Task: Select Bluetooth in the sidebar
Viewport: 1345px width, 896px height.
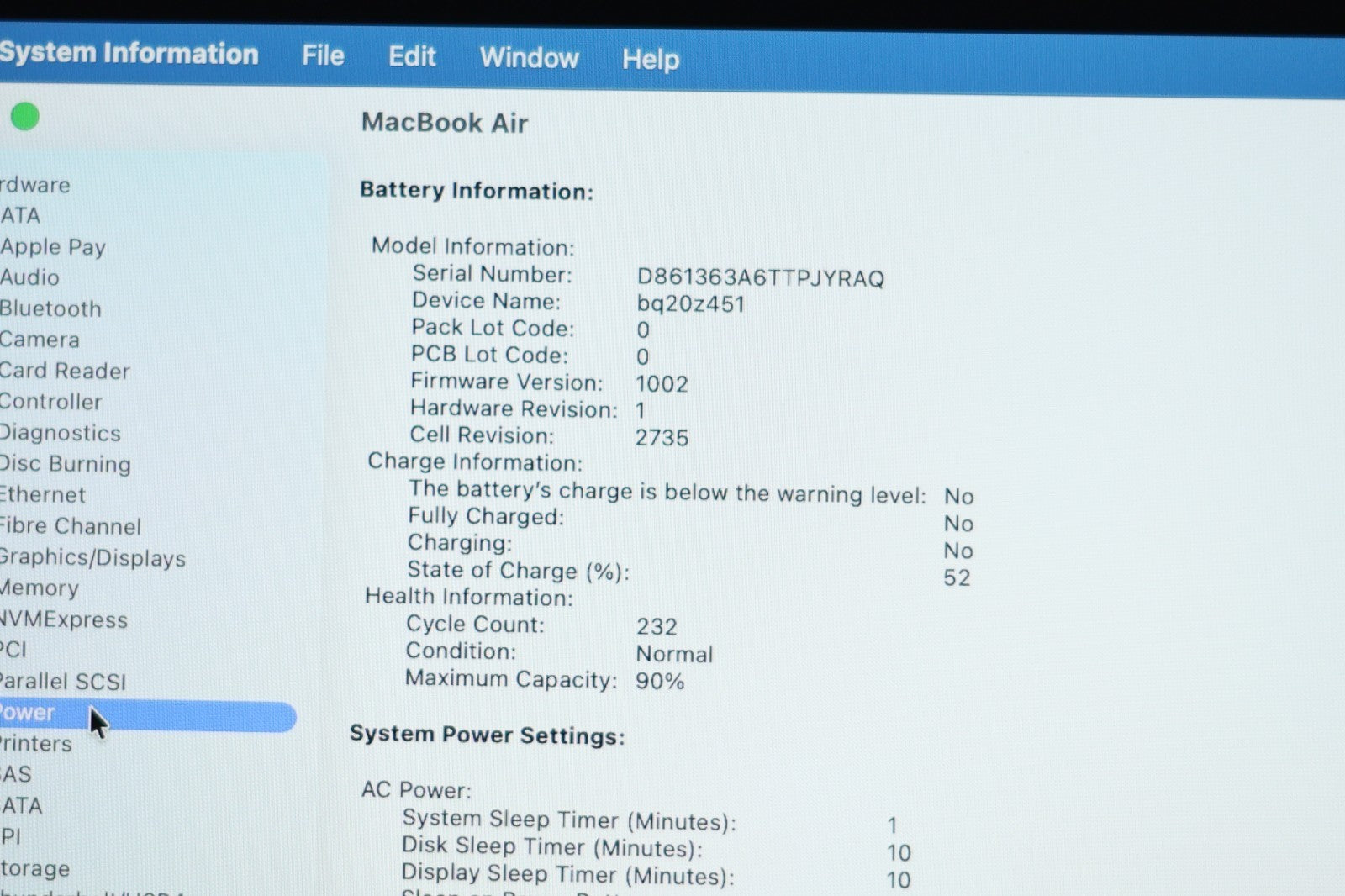Action: click(50, 308)
